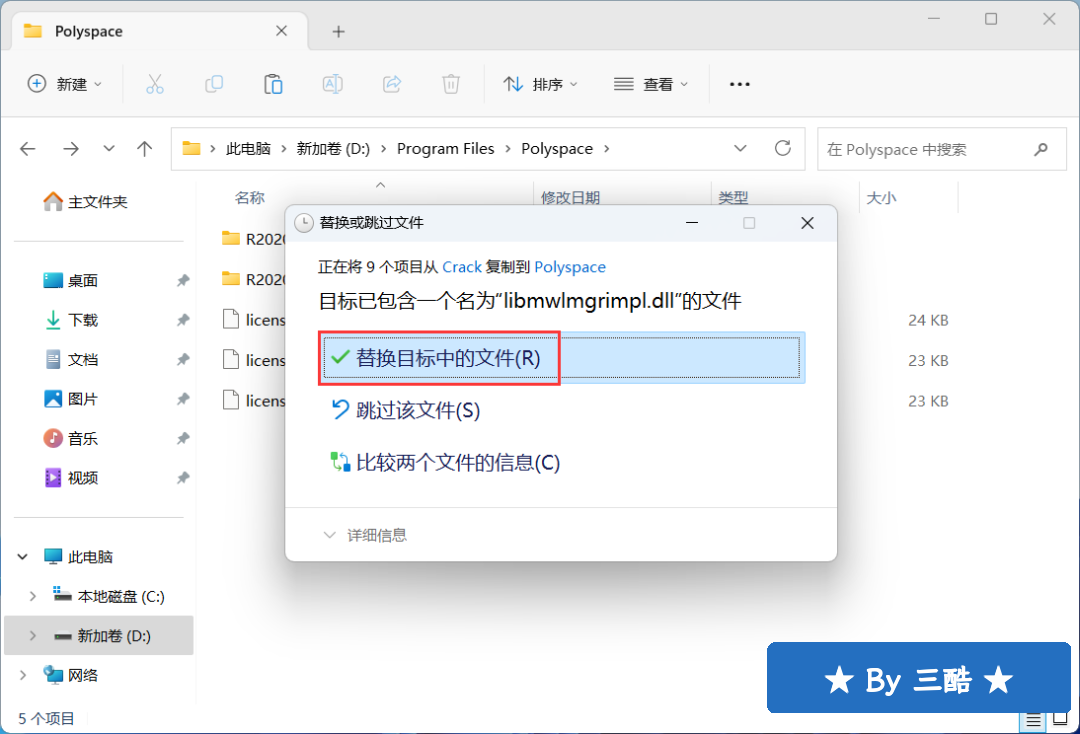1080x734 pixels.
Task: Open 文档 in the sidebar
Action: pos(71,359)
